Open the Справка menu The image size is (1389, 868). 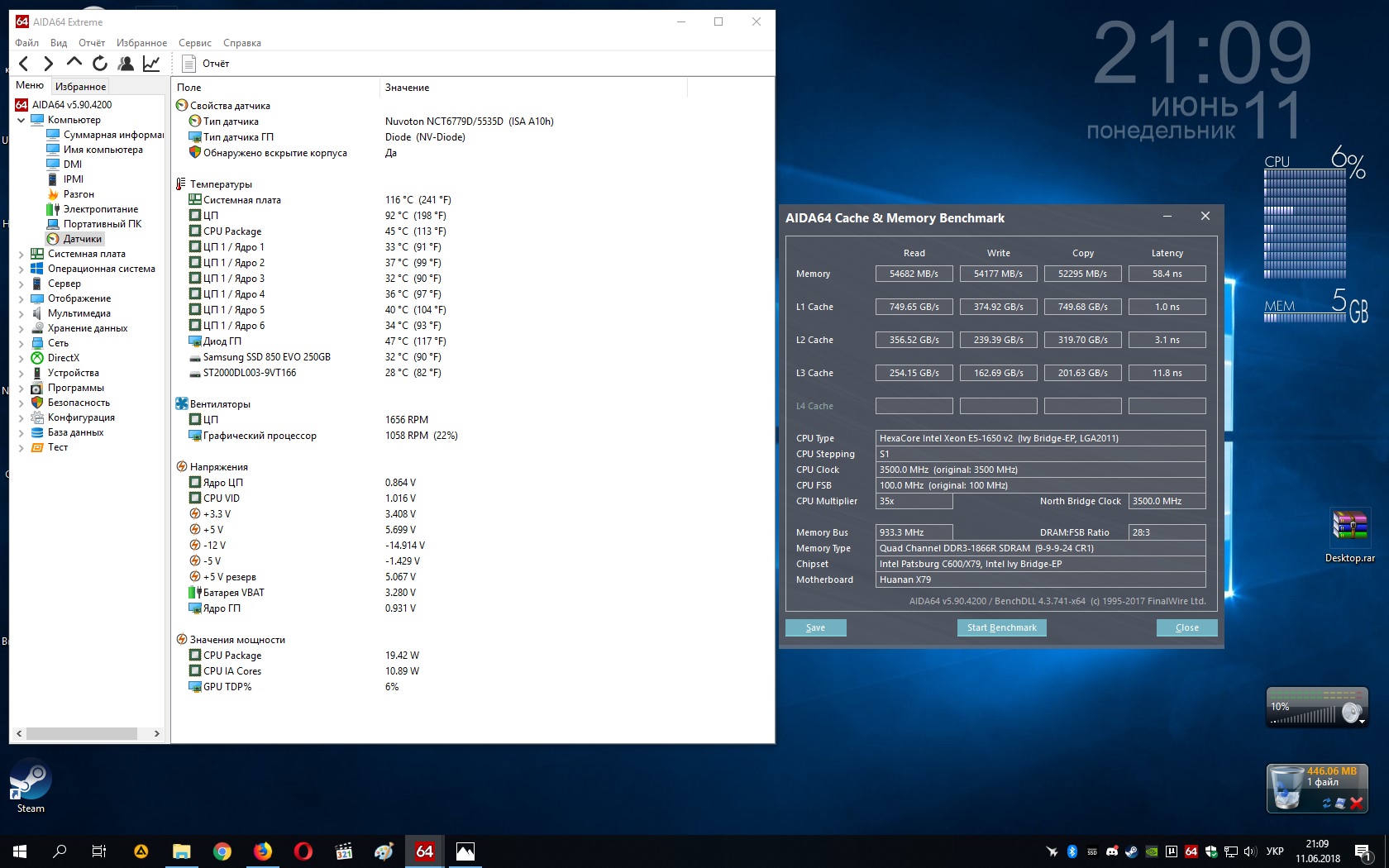point(242,43)
